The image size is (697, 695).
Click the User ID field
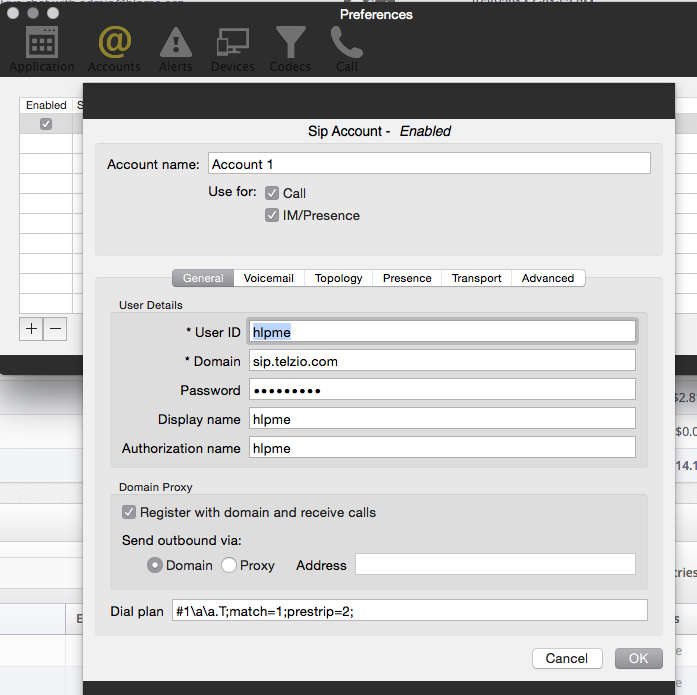pos(442,332)
